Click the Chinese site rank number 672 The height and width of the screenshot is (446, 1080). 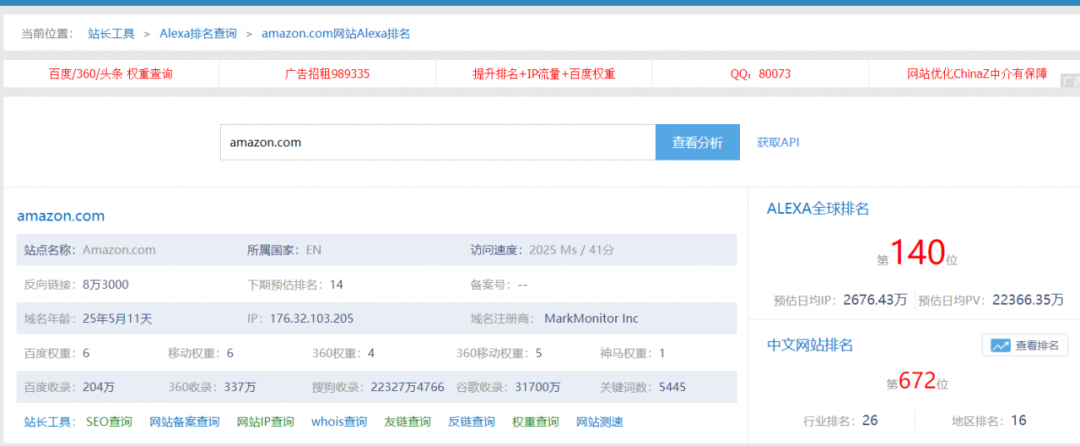click(x=917, y=381)
